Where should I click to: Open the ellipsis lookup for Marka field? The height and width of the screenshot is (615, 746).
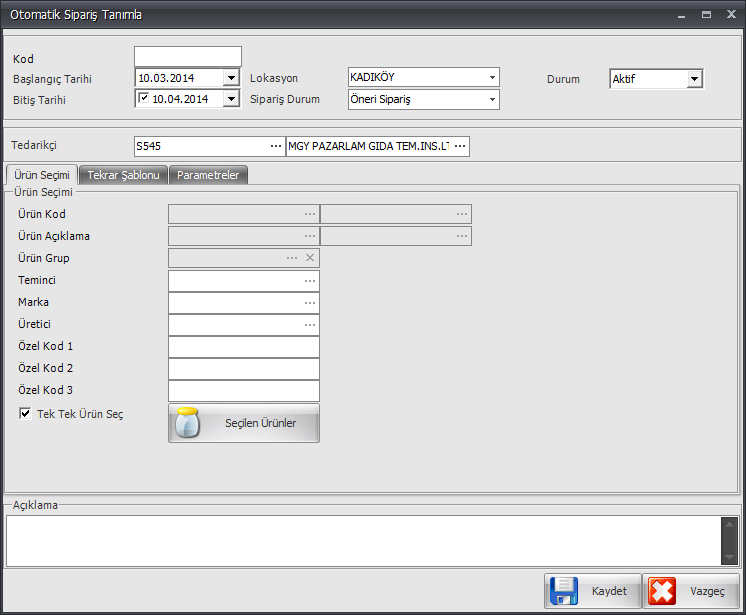[x=310, y=303]
